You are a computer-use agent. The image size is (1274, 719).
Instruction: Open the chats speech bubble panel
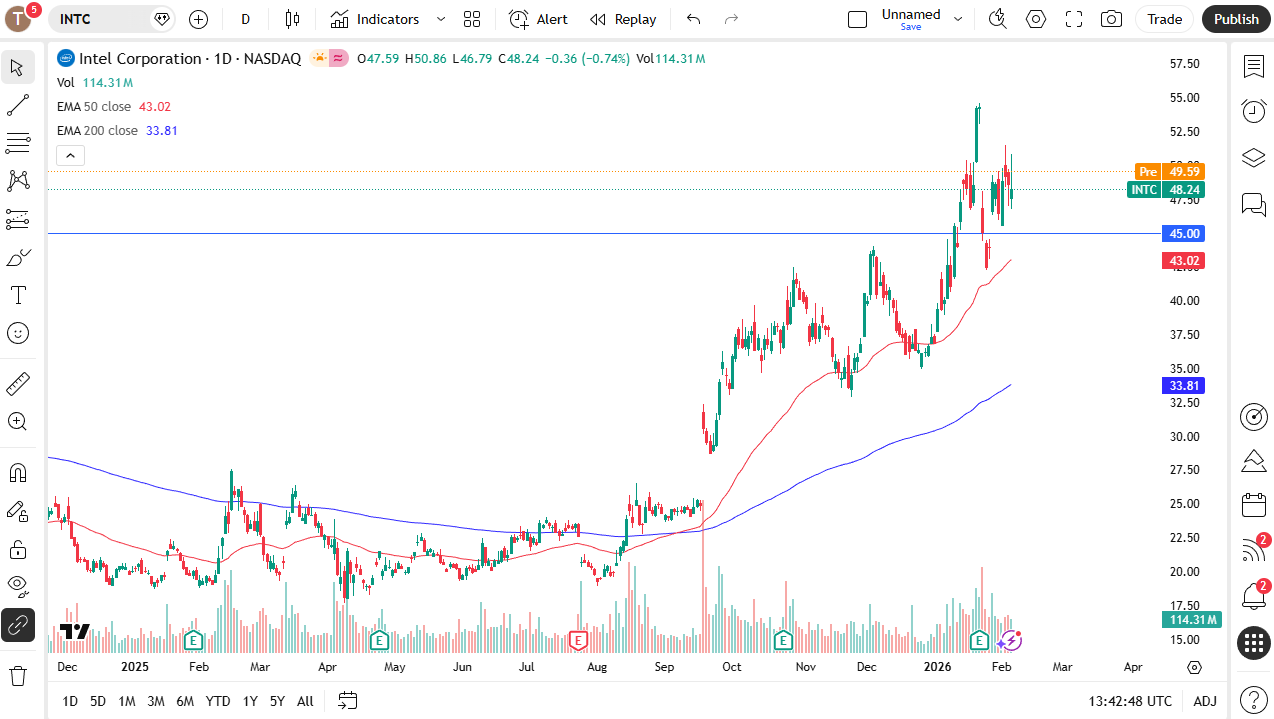[x=1254, y=205]
